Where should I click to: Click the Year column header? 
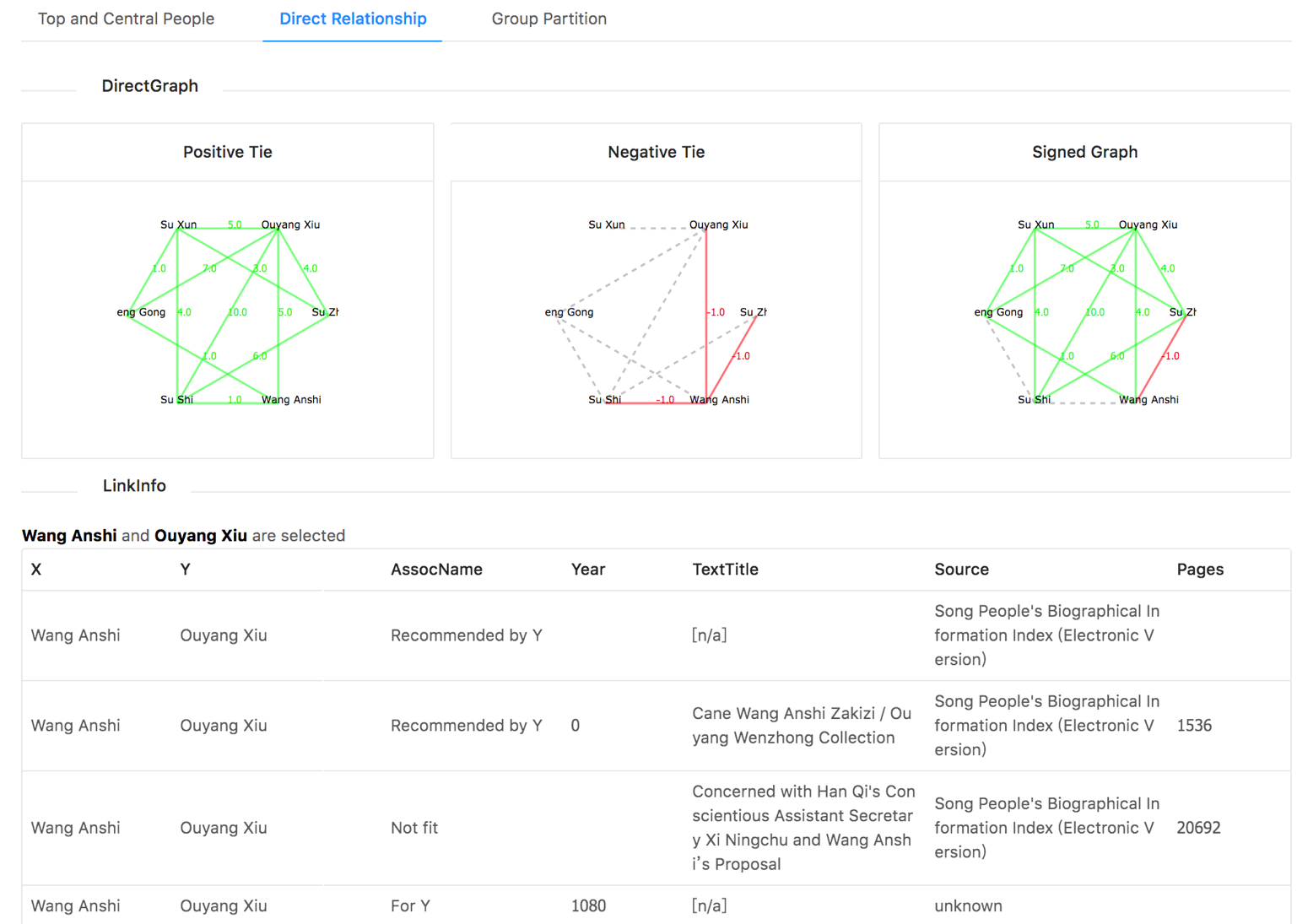tap(588, 570)
